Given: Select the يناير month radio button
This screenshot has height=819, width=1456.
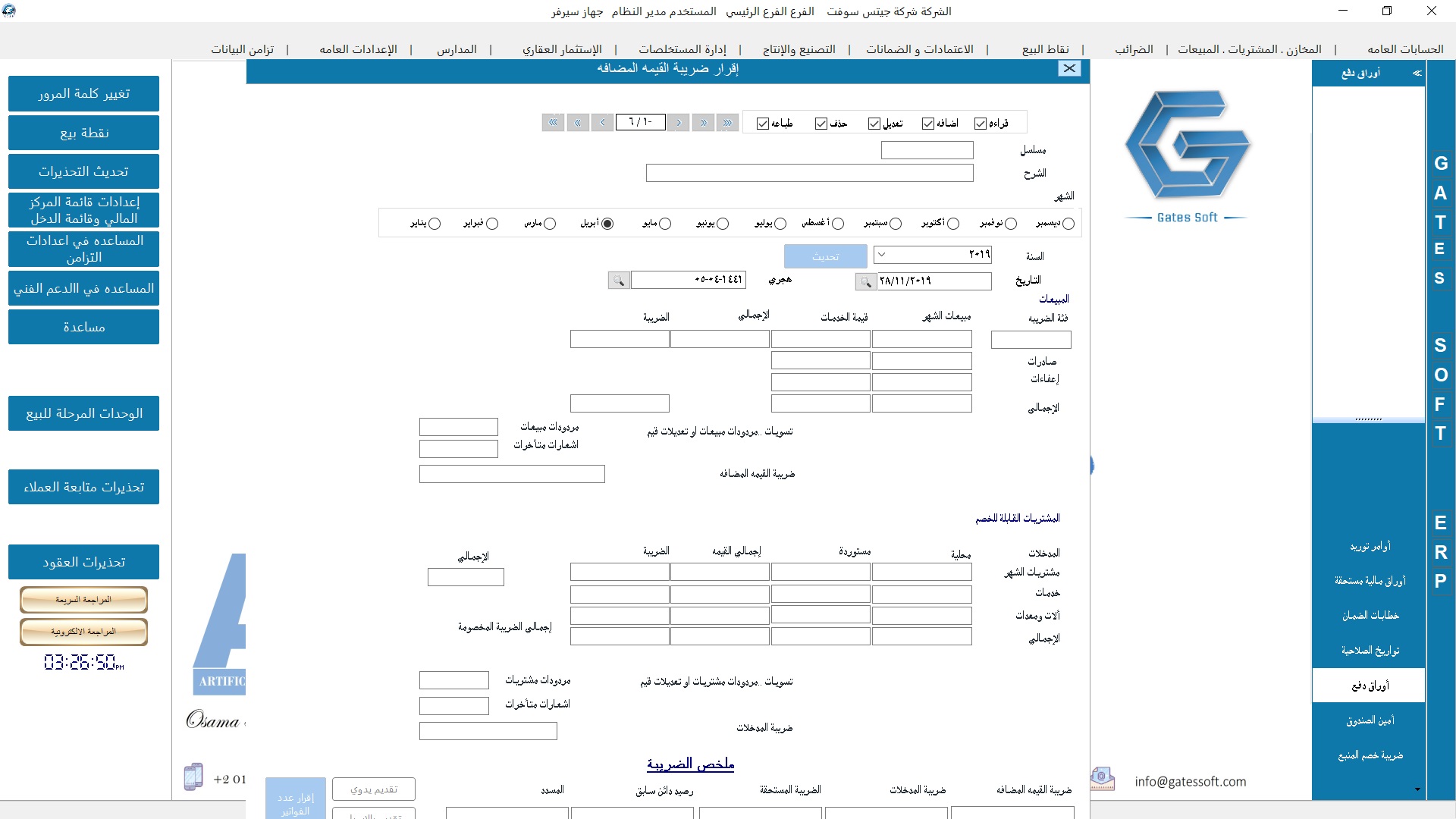Looking at the screenshot, I should (435, 224).
